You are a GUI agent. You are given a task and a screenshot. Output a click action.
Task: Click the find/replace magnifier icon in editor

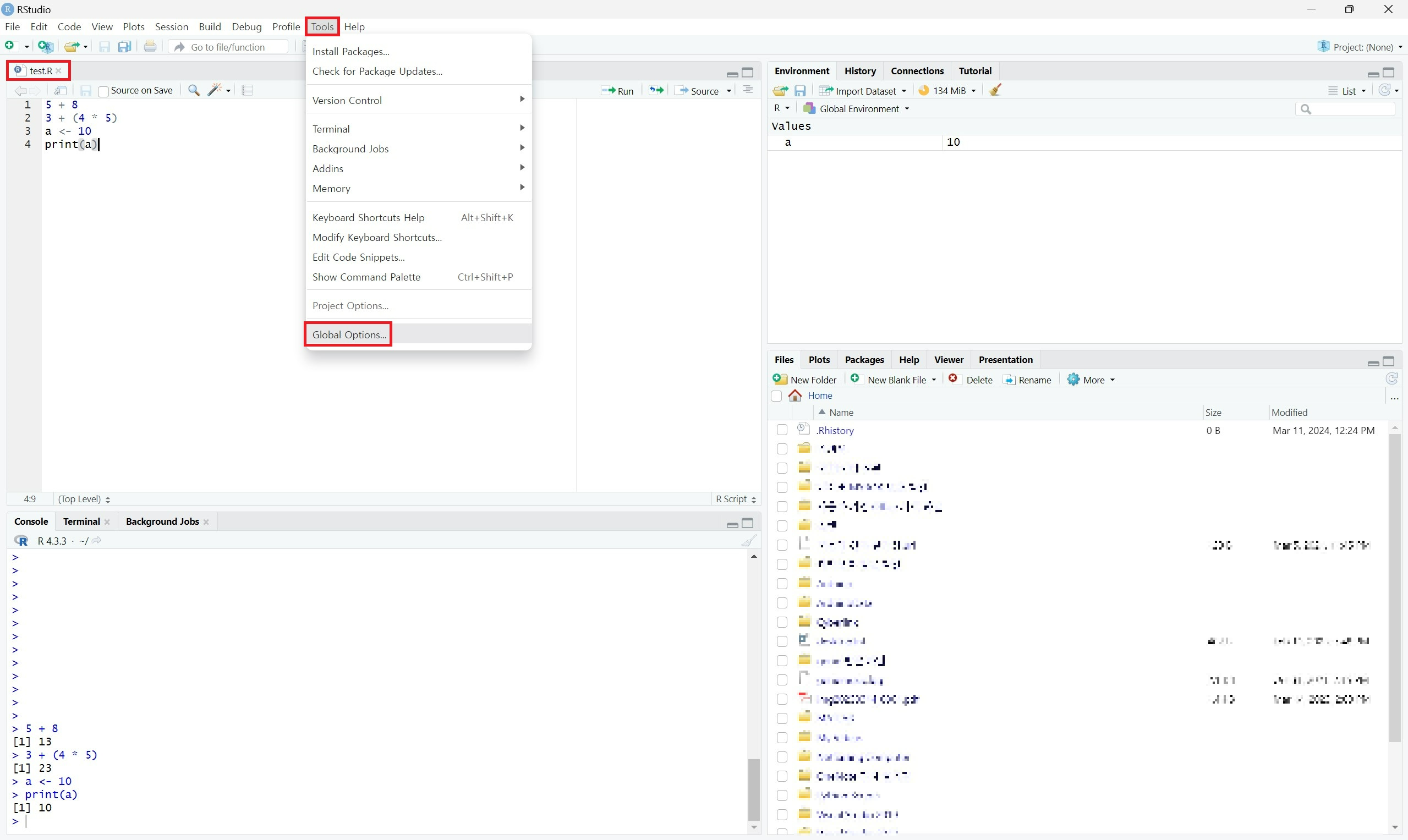194,91
